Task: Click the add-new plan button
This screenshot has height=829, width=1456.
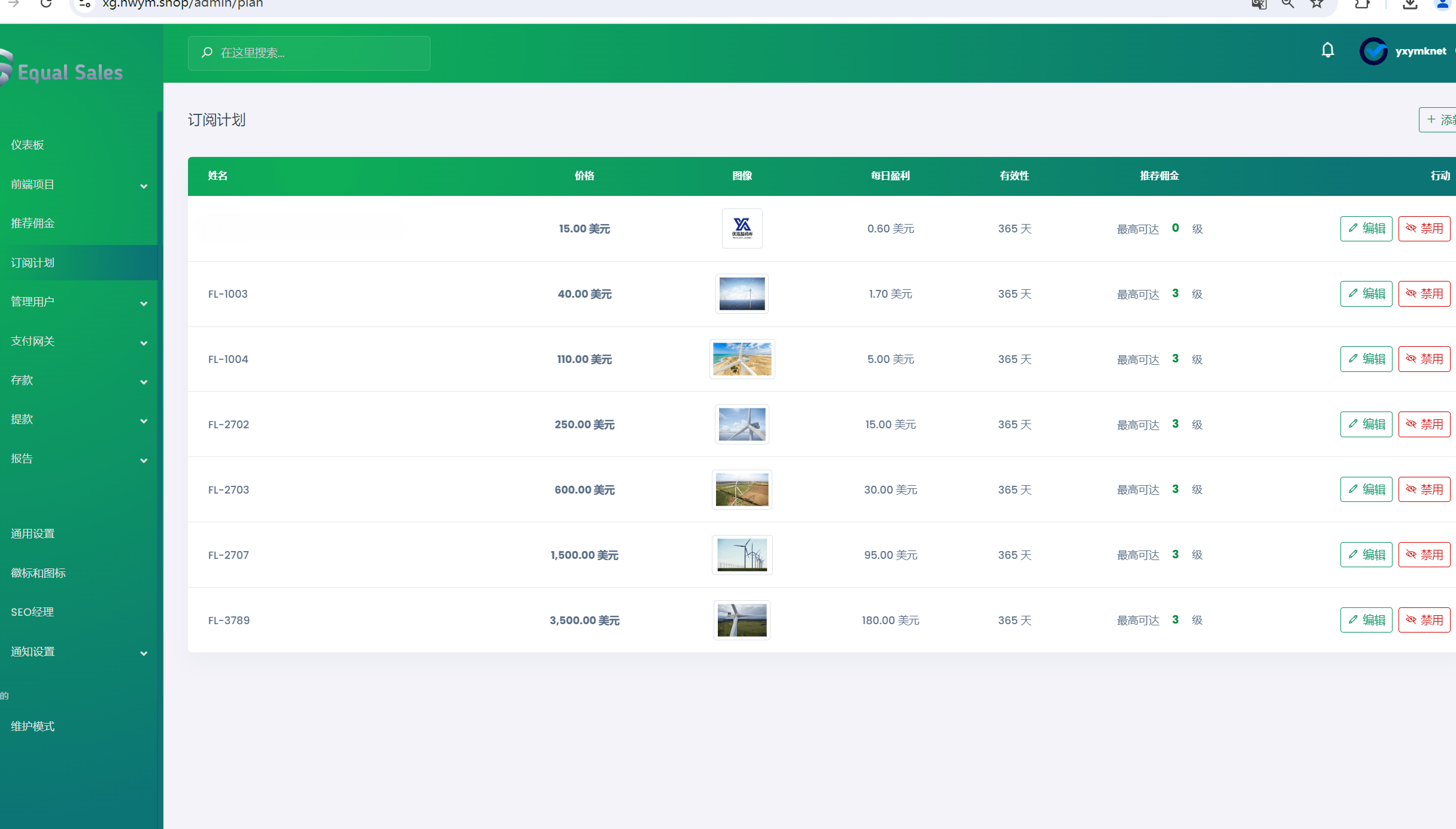Action: tap(1438, 120)
